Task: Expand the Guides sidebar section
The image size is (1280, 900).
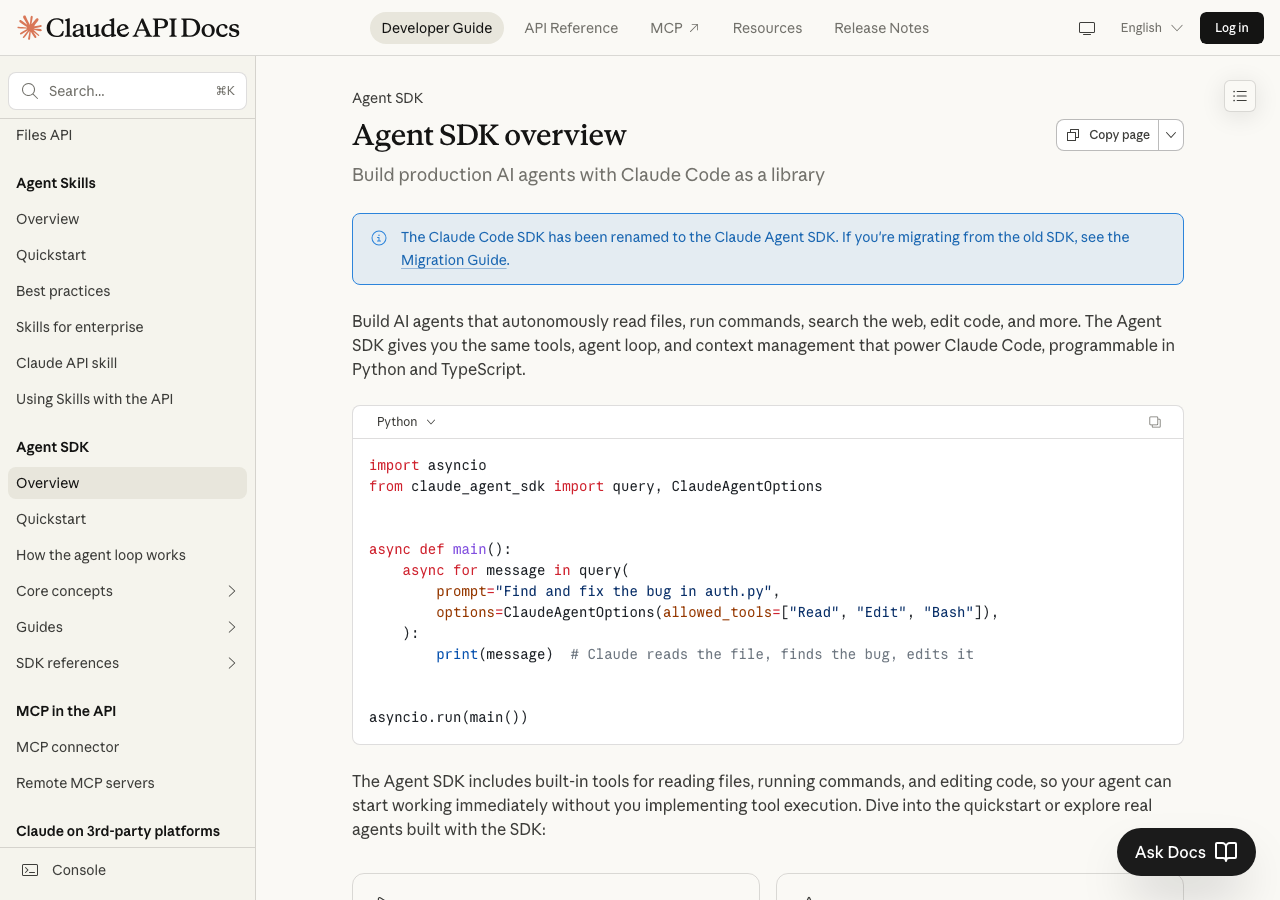Action: pyautogui.click(x=232, y=627)
